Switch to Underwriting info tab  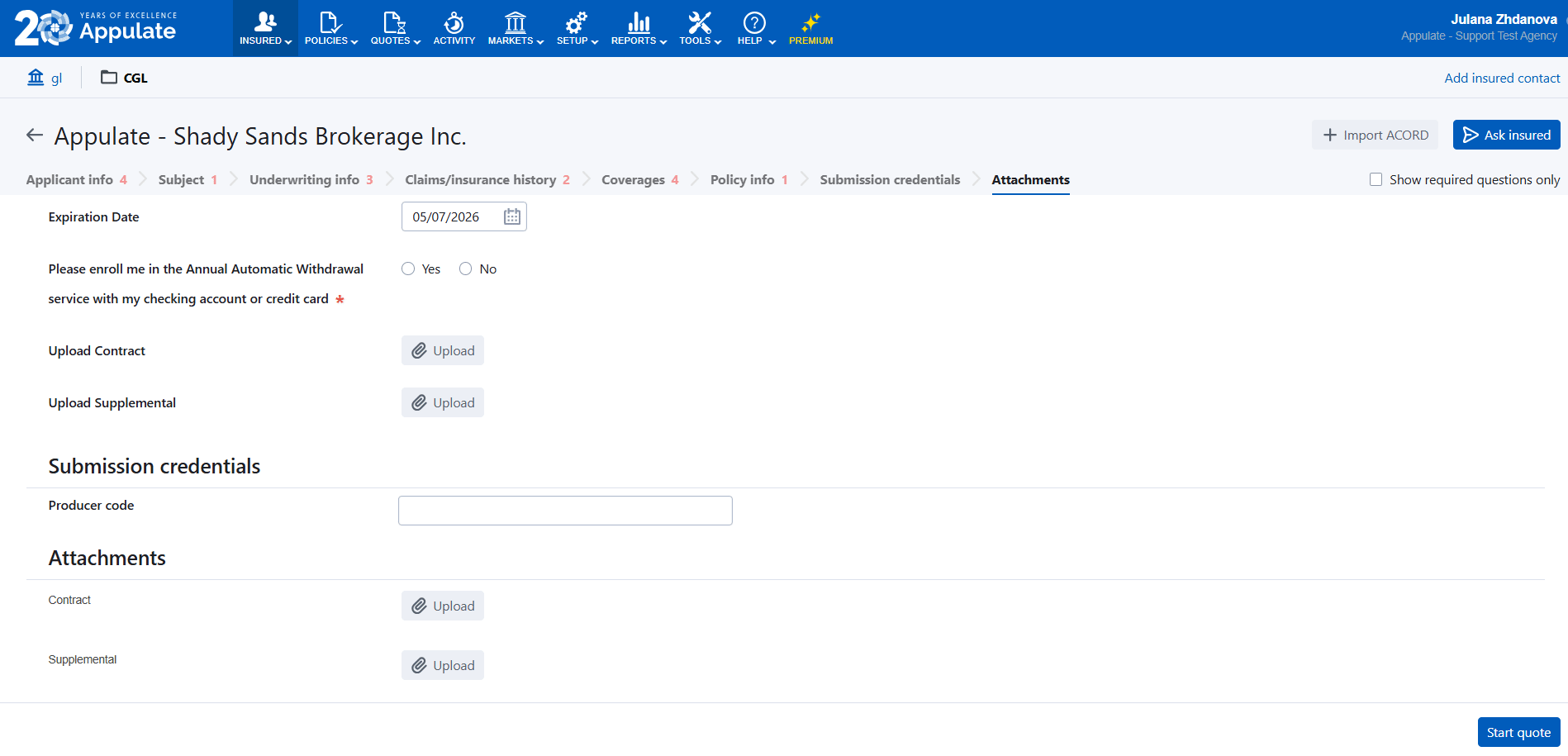[311, 179]
